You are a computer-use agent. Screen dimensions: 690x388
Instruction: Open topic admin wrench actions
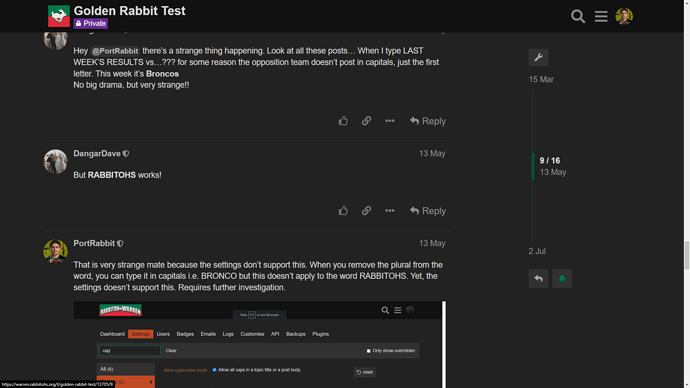tap(538, 57)
